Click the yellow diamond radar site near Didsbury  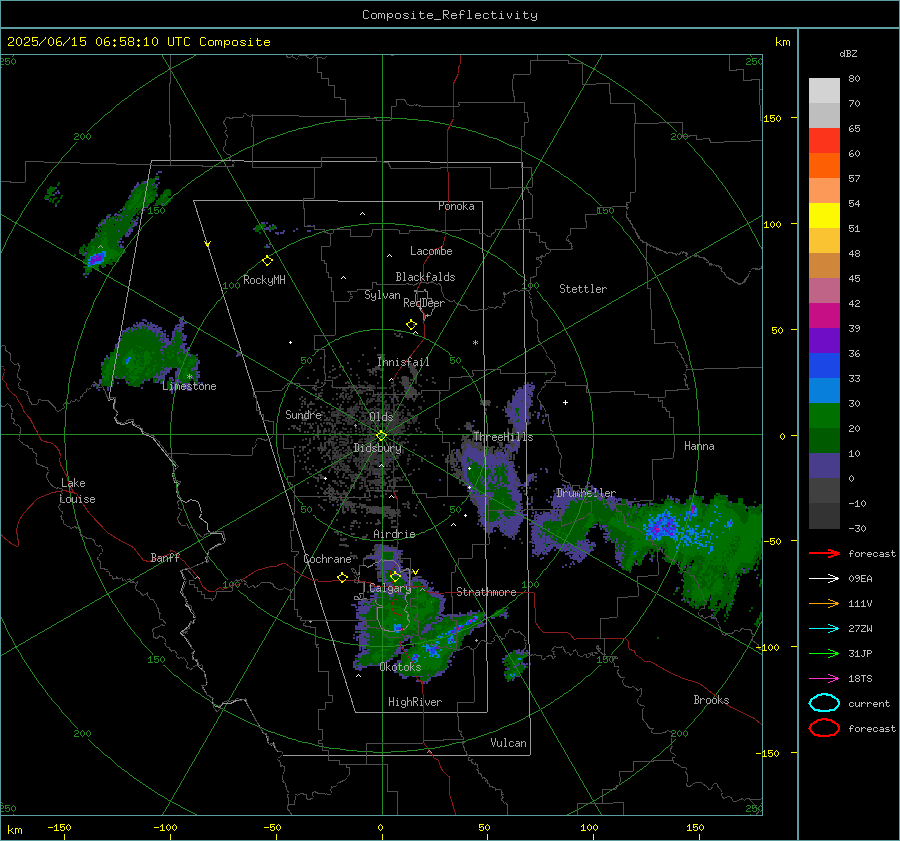pos(381,436)
